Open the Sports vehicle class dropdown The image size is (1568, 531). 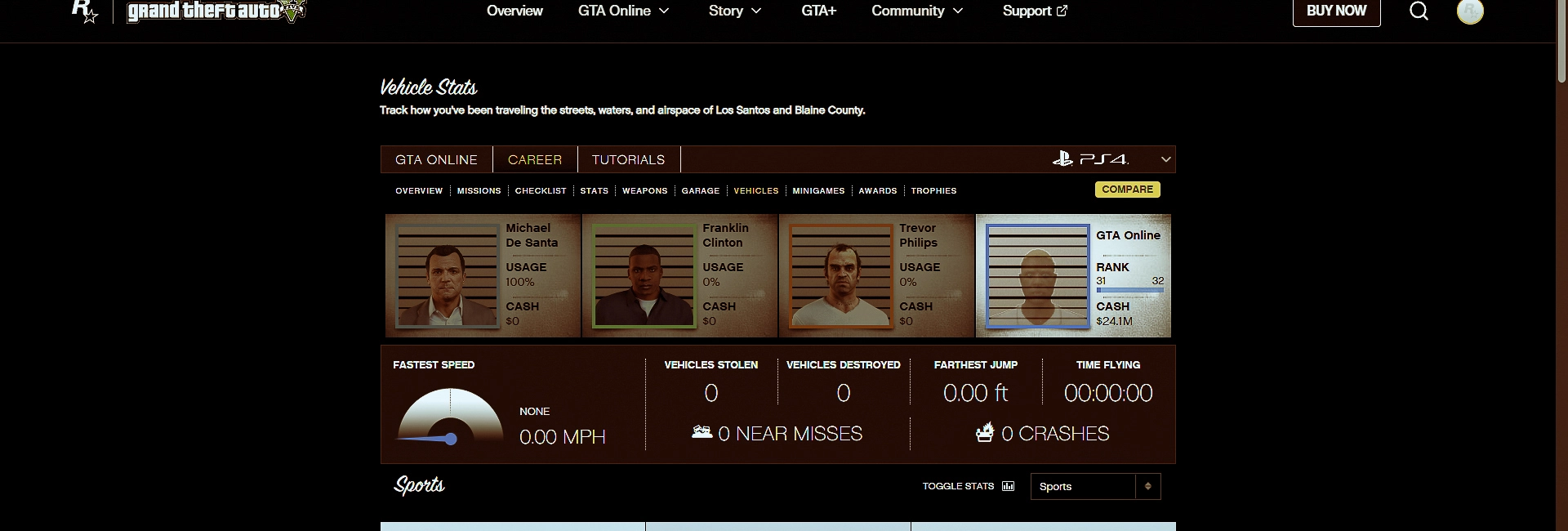1095,486
